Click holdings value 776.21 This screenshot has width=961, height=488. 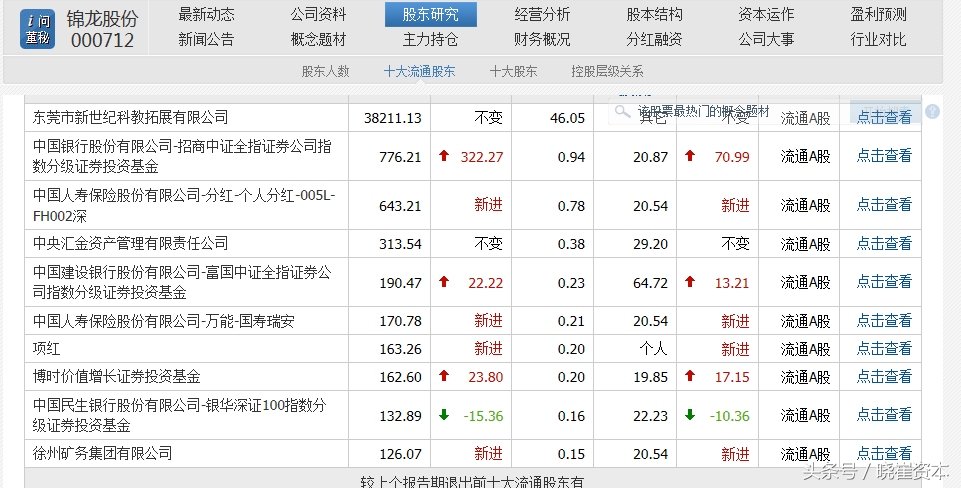[x=400, y=157]
